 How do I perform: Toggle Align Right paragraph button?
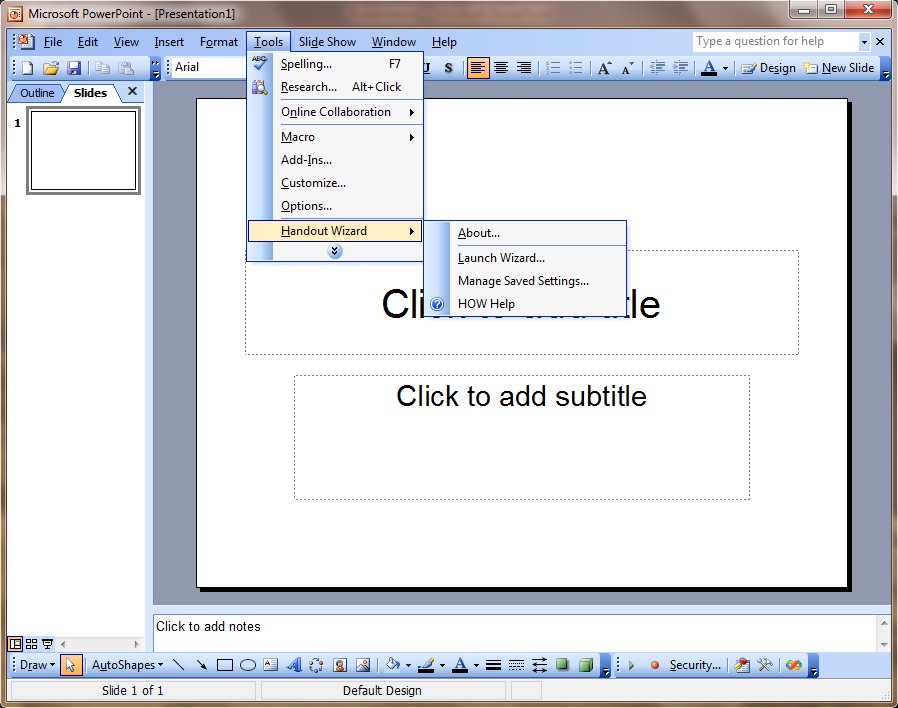coord(524,68)
